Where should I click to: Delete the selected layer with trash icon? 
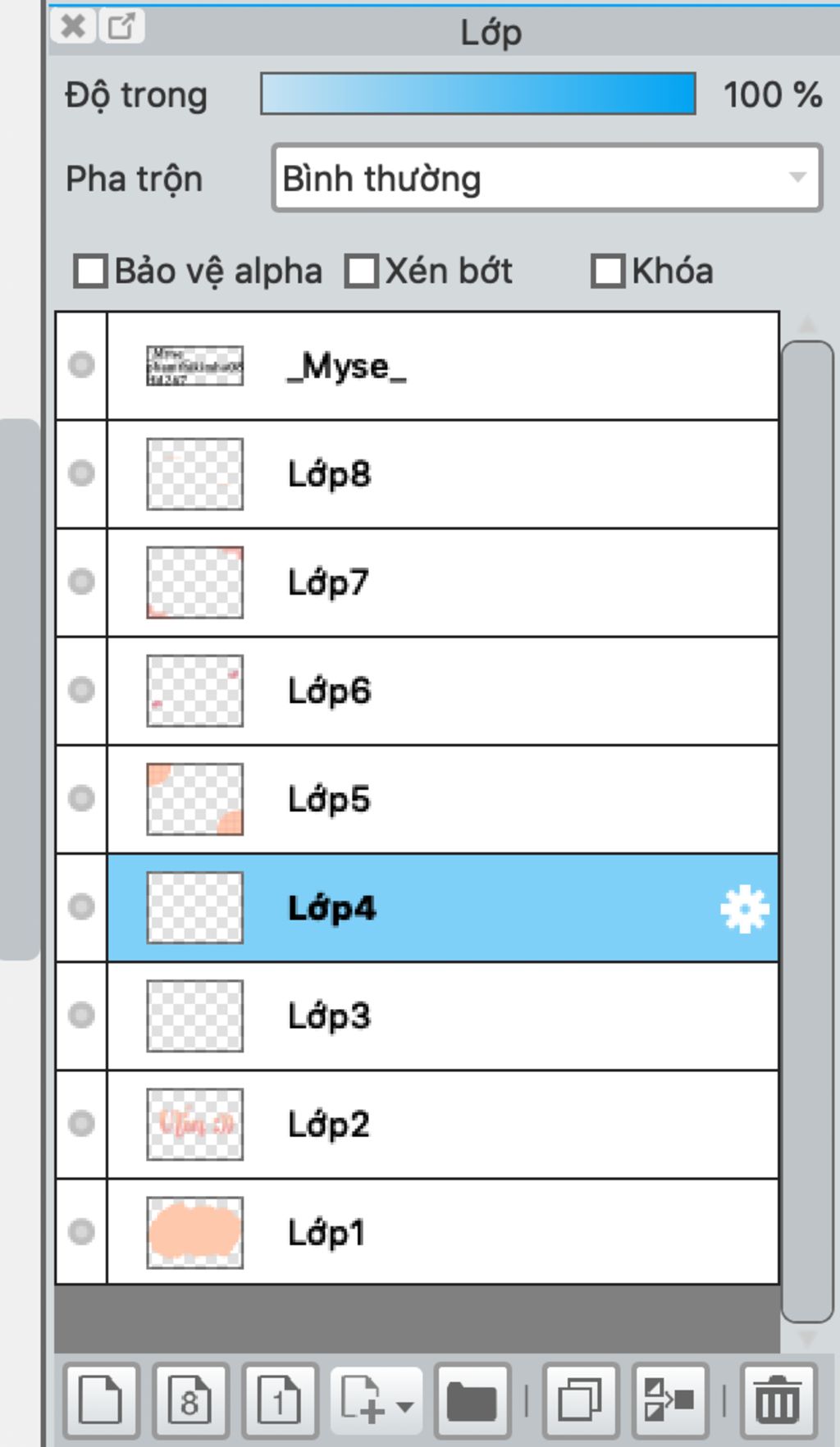778,1400
